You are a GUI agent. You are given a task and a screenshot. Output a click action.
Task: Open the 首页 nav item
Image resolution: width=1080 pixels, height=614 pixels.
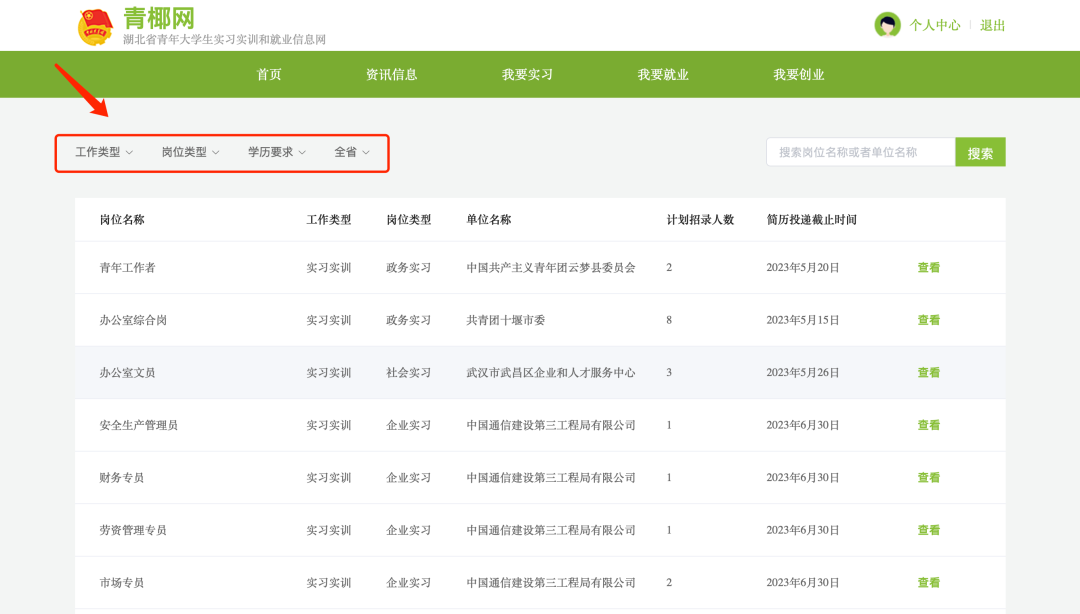tap(269, 74)
